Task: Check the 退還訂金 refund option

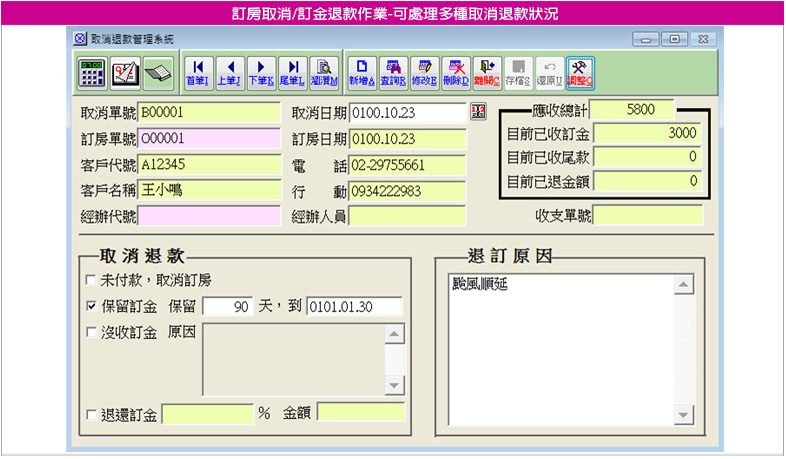Action: tap(92, 414)
